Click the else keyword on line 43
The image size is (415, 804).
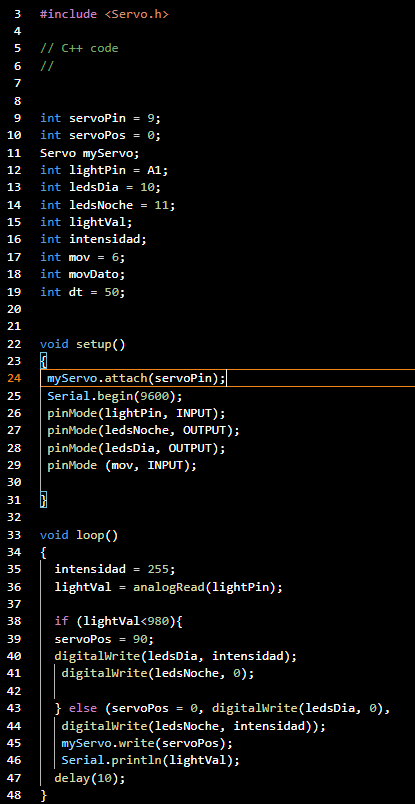83,709
